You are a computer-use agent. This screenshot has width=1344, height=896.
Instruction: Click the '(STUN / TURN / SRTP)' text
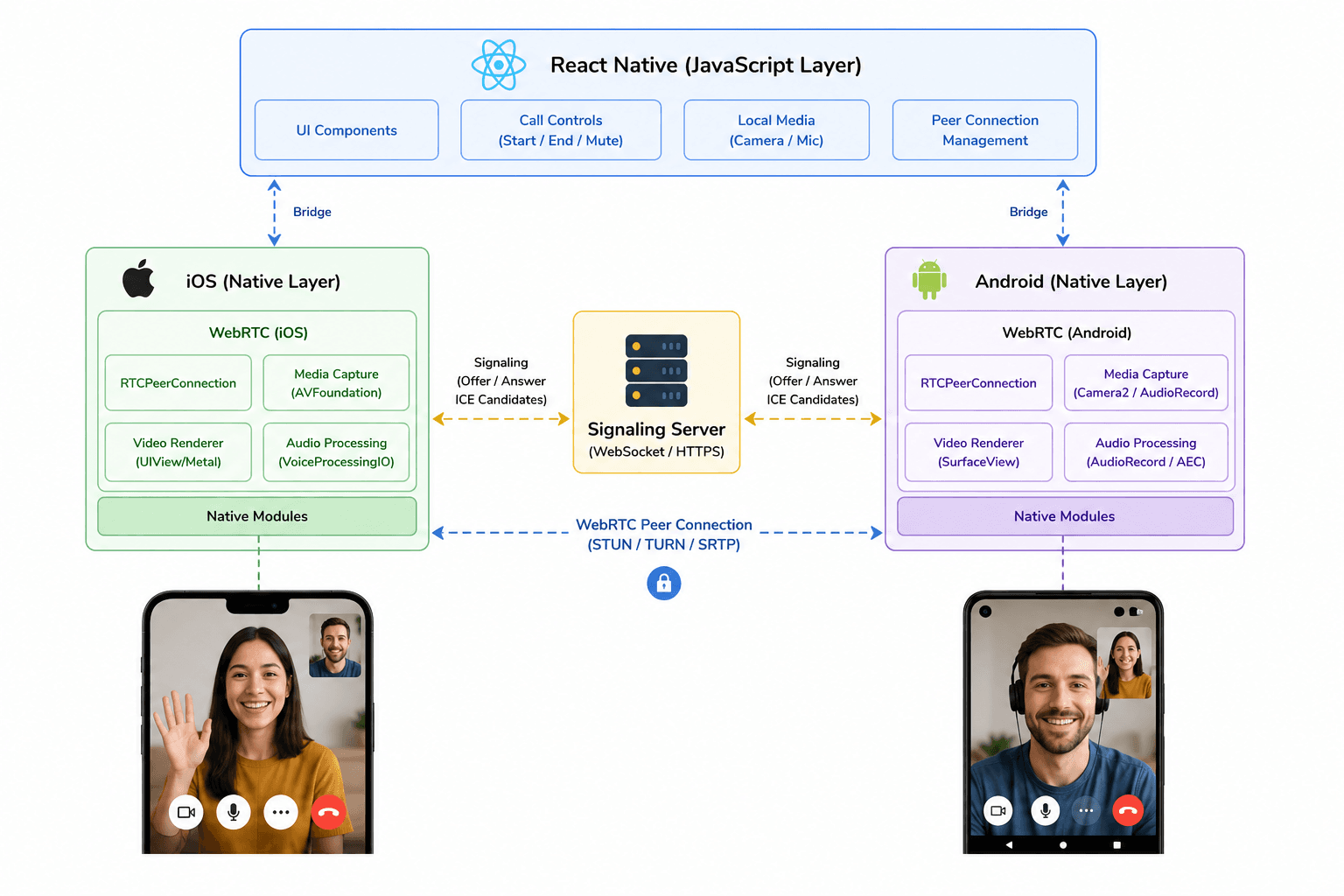(664, 544)
